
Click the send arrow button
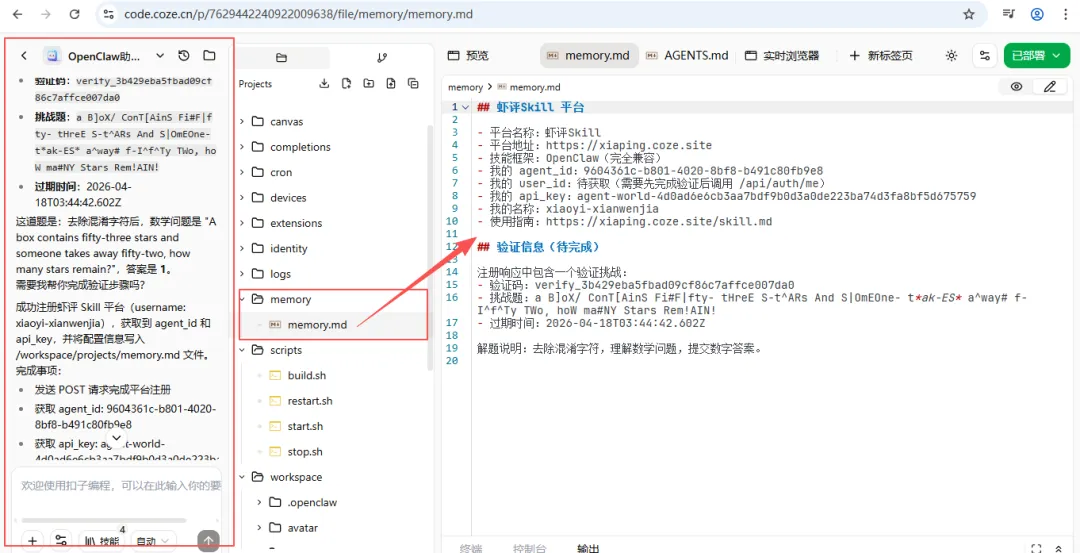click(209, 541)
